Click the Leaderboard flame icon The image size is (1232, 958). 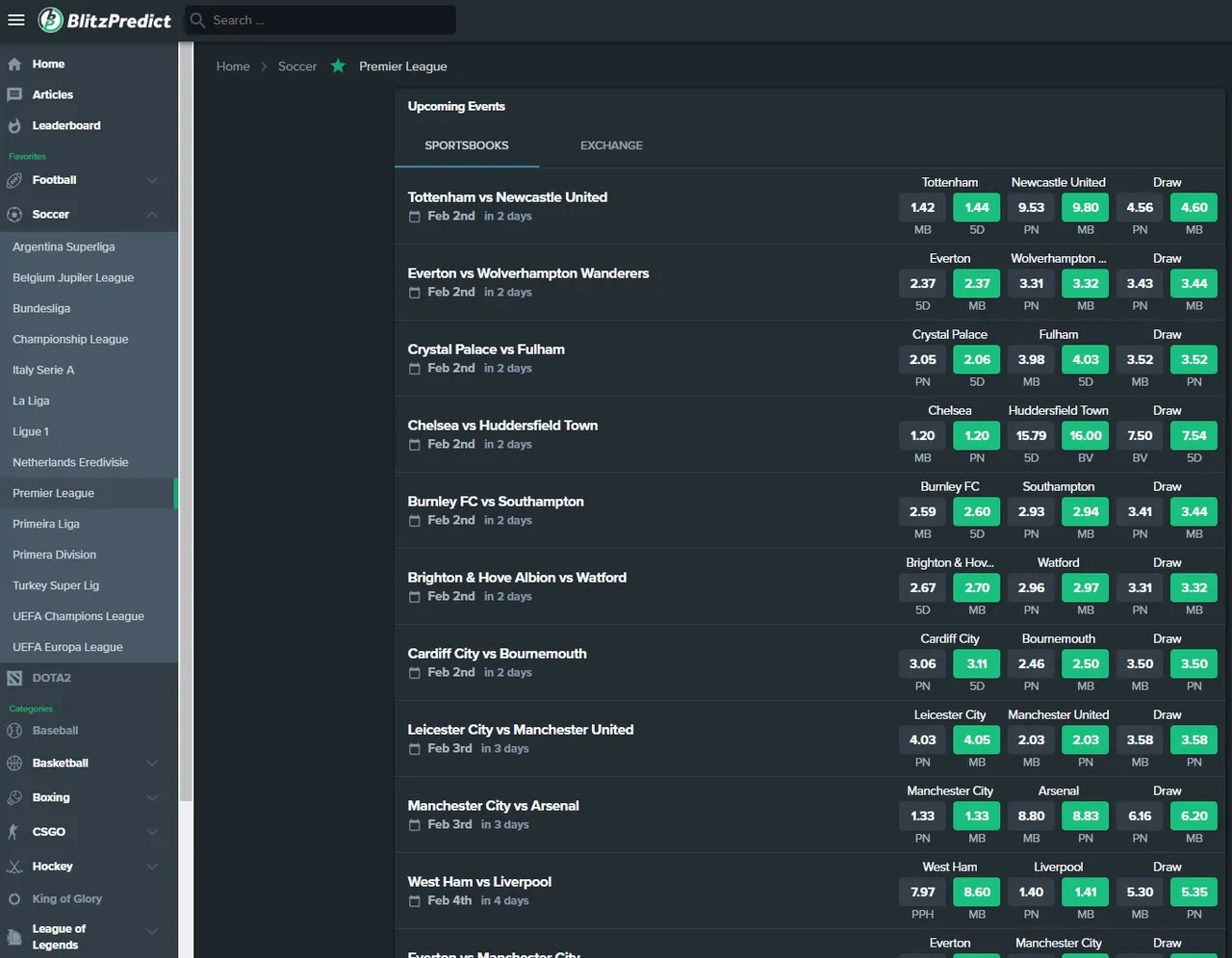[14, 126]
